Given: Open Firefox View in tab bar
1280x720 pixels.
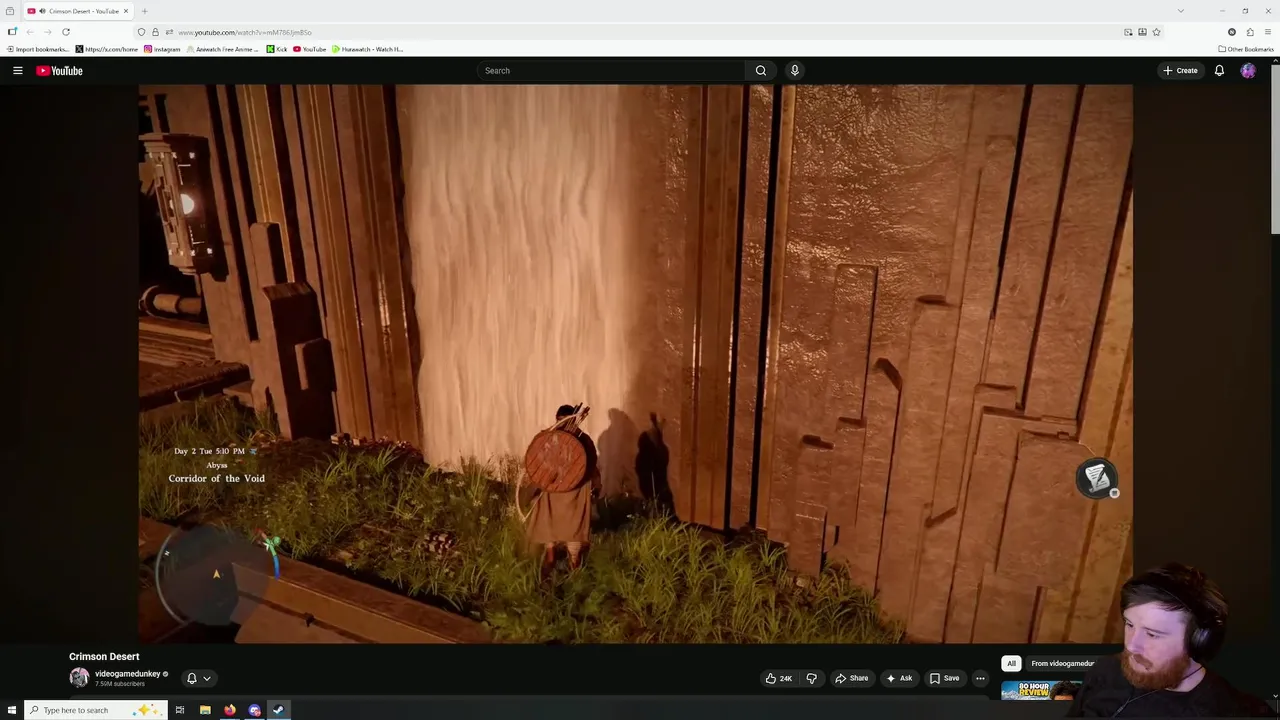Looking at the screenshot, I should (x=10, y=11).
